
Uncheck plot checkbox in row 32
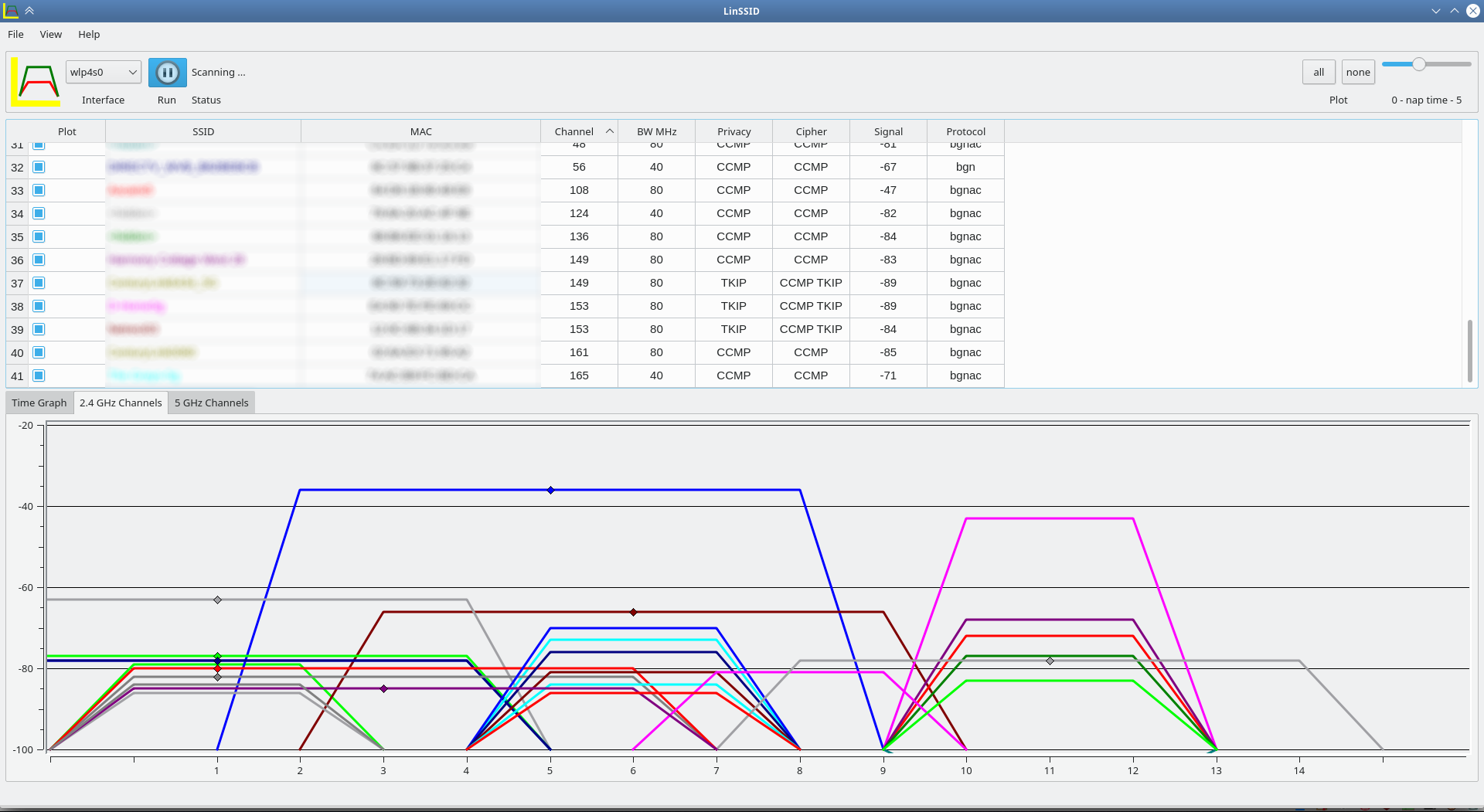click(x=39, y=167)
